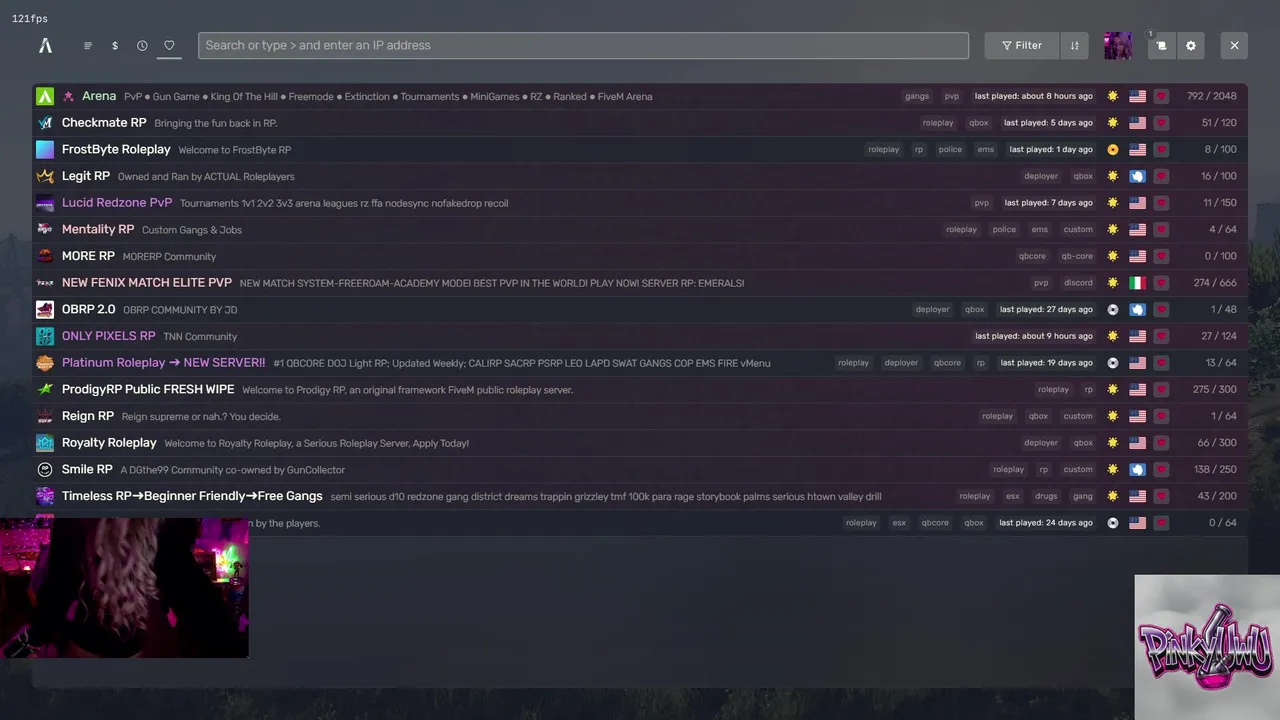Click the '792 / 2048' player count
Viewport: 1280px width, 720px height.
tap(1212, 96)
